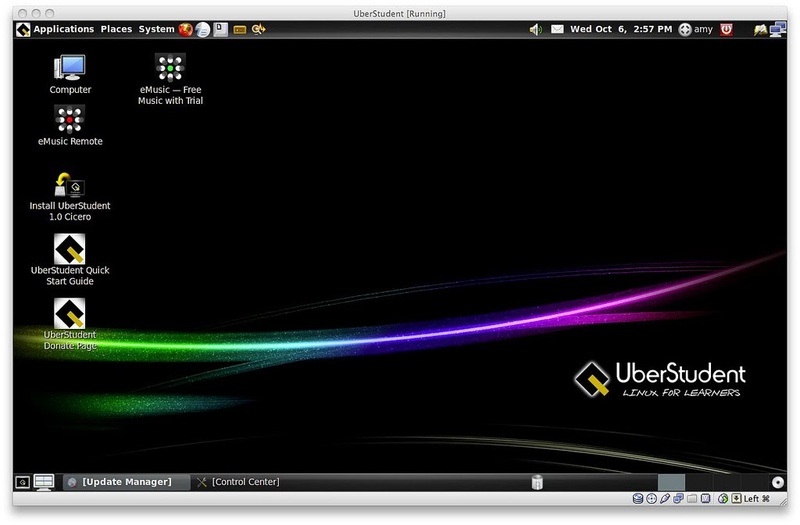Image resolution: width=800 pixels, height=525 pixels.
Task: Click the UberStudent logo in top panel
Action: [x=23, y=30]
